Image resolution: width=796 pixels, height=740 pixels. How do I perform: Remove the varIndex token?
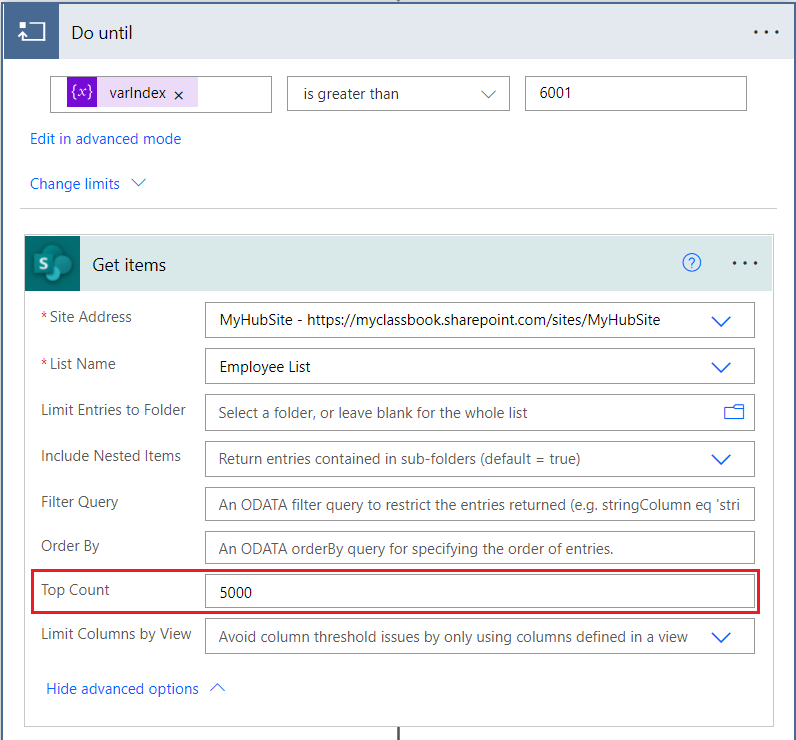pos(179,95)
